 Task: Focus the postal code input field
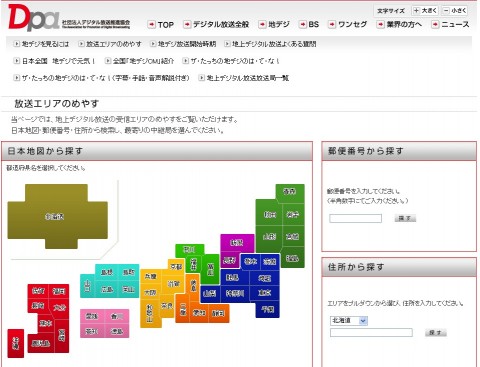(x=355, y=218)
